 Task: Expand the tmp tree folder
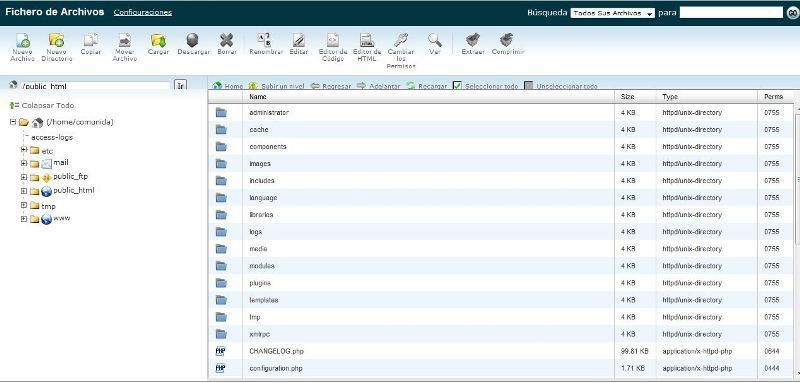24,205
